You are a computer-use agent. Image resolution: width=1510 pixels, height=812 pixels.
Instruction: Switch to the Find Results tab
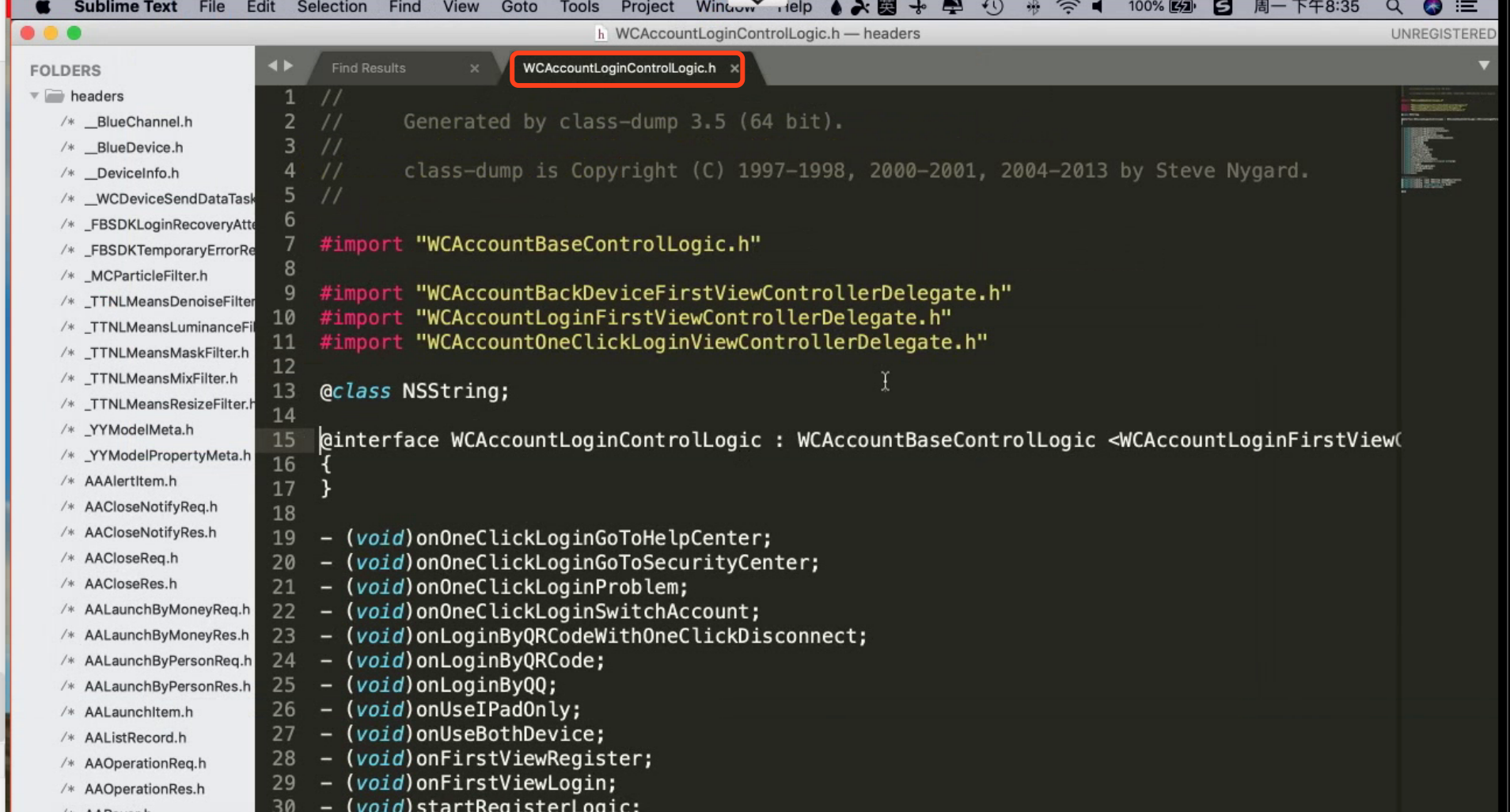point(369,68)
